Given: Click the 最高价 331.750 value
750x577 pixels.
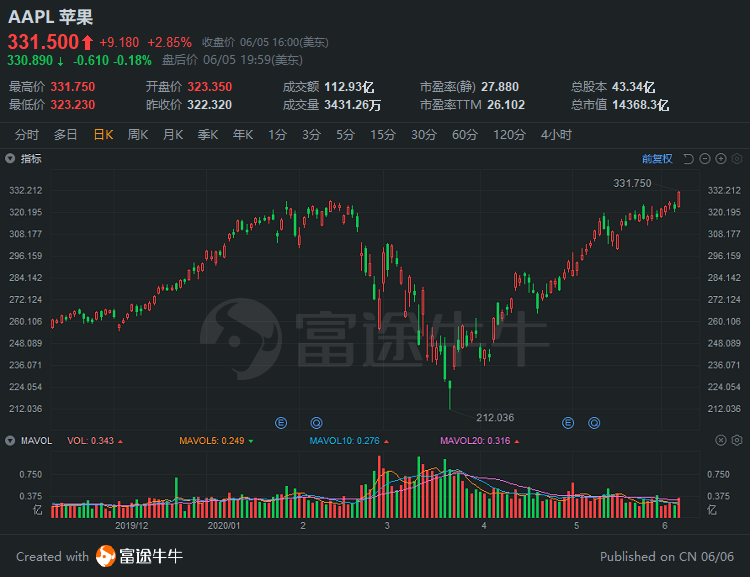Looking at the screenshot, I should click(73, 87).
